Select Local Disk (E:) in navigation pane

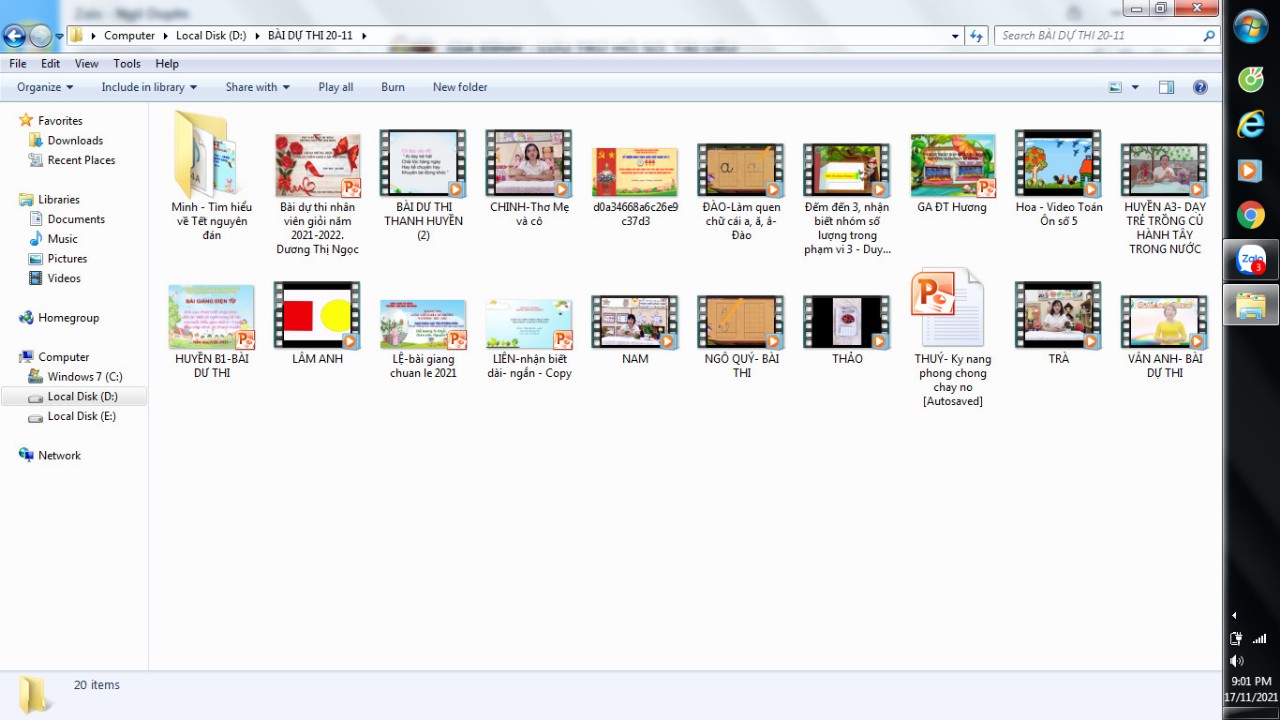pos(81,416)
